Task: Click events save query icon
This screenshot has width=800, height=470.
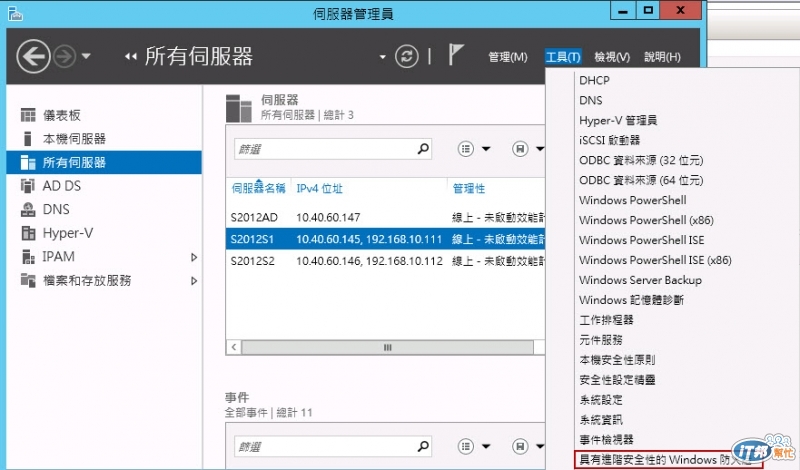Action: [520, 447]
